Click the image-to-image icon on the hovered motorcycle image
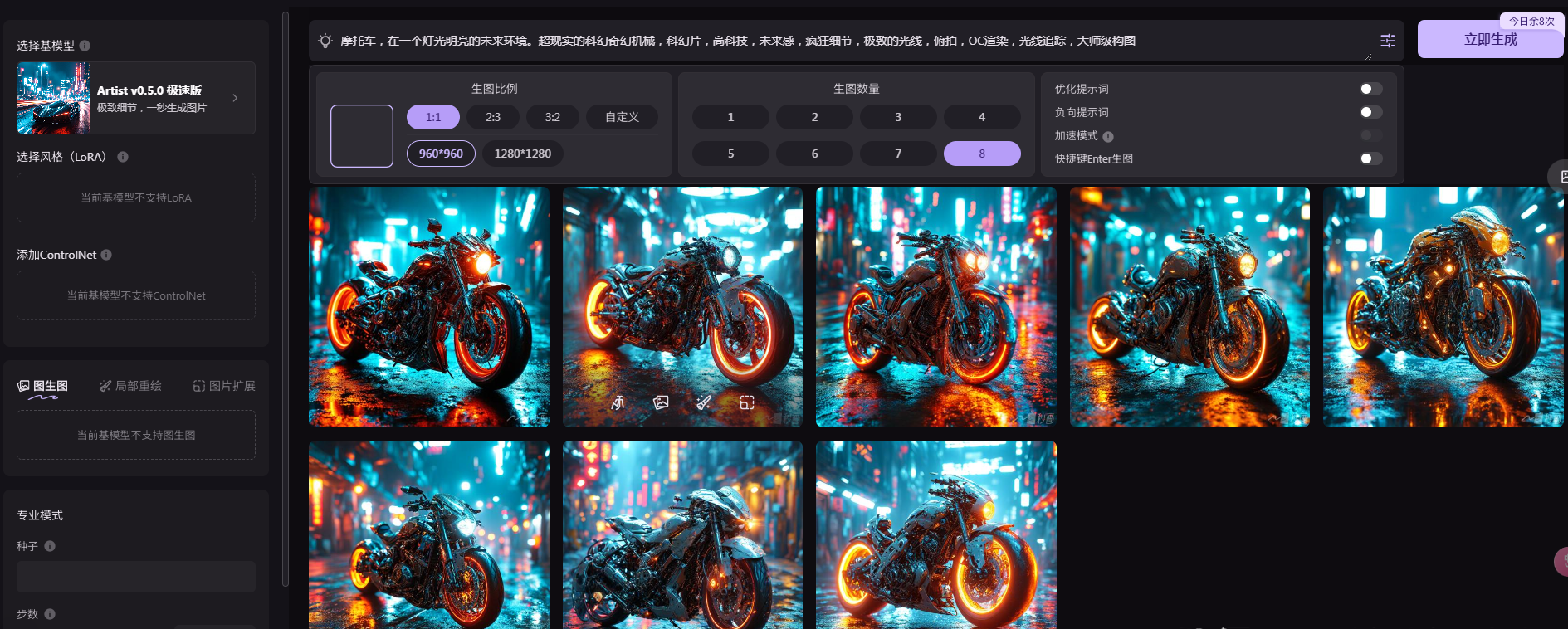The image size is (1568, 629). [x=661, y=402]
